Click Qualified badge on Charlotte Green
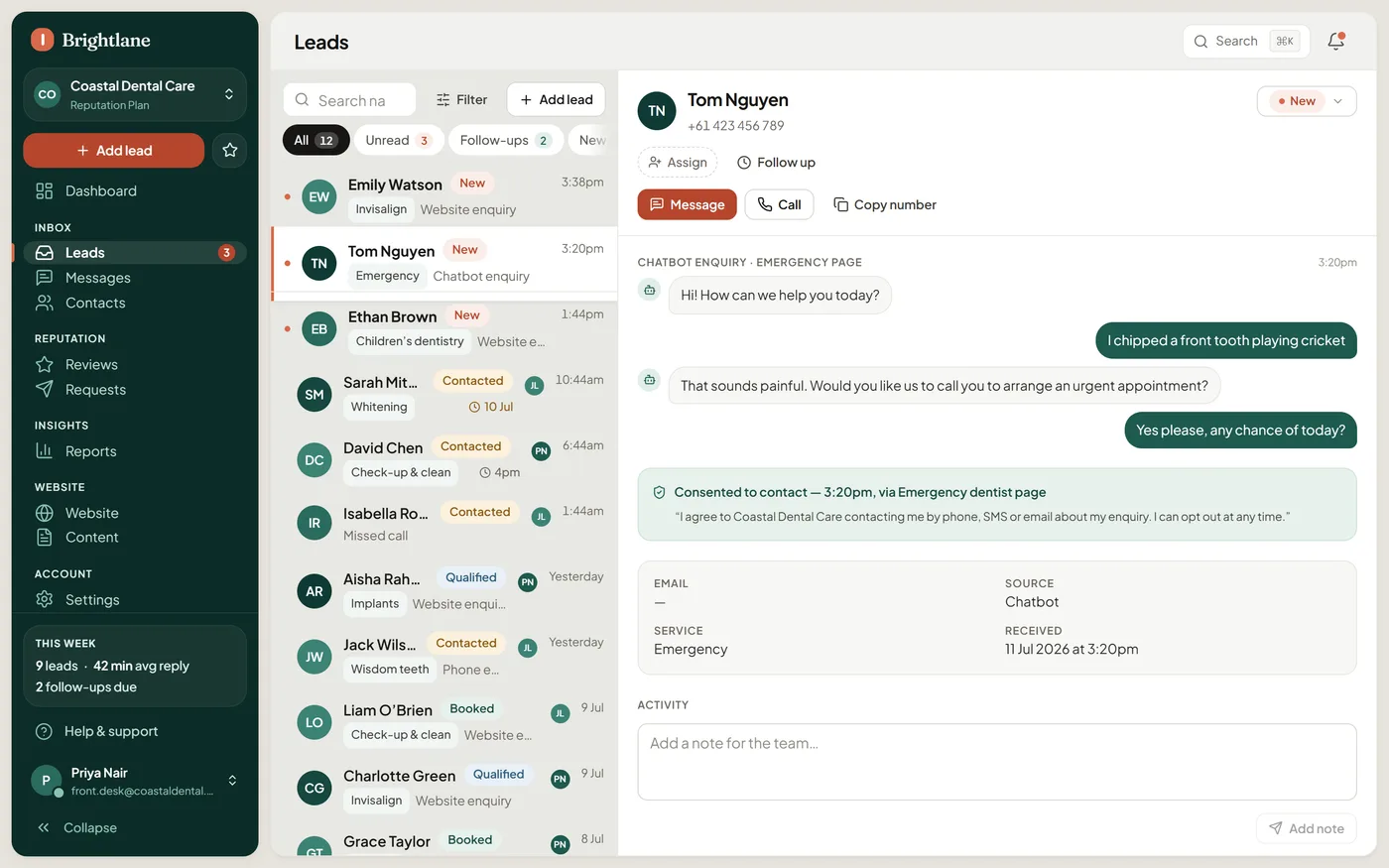 tap(499, 775)
